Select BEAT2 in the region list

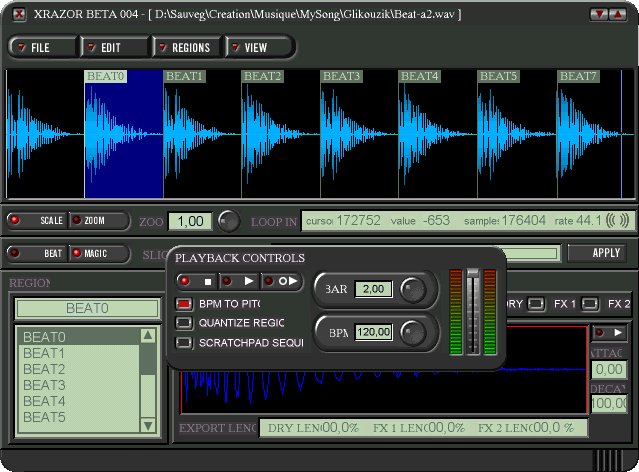80,369
